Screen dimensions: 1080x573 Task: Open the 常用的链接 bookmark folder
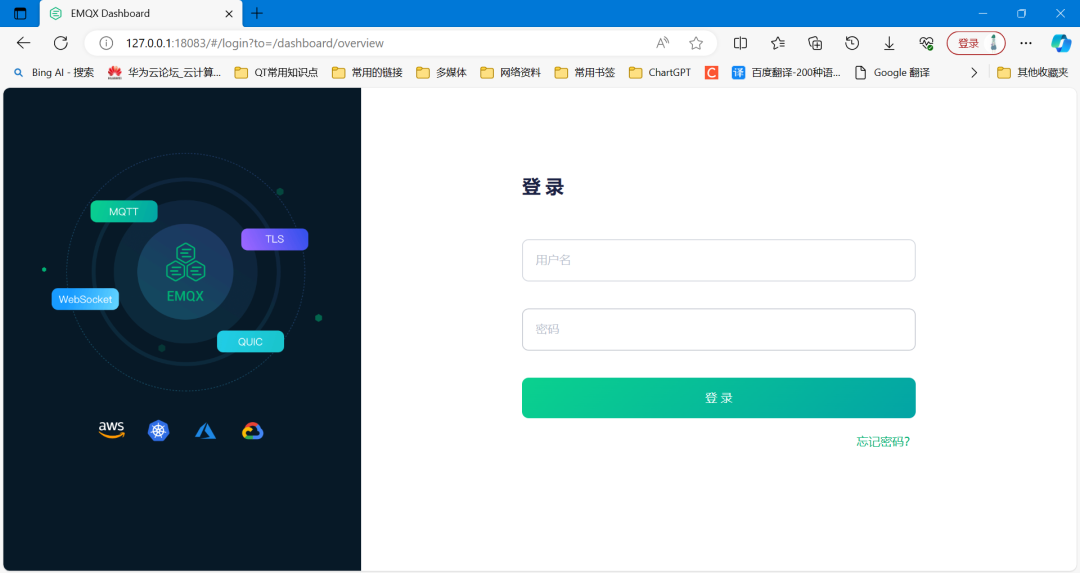pos(367,72)
